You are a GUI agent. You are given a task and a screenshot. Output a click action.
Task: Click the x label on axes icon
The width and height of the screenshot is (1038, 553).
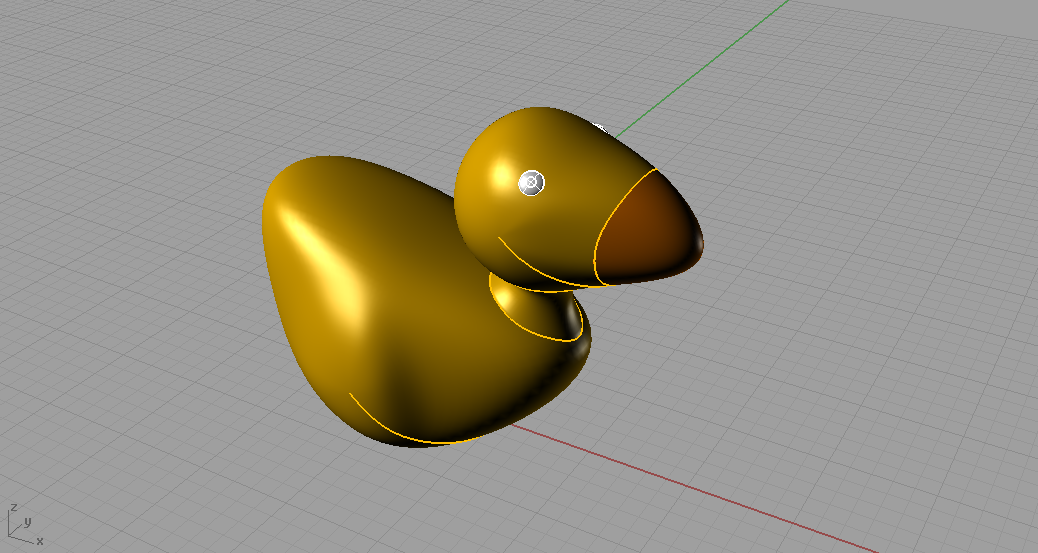pyautogui.click(x=39, y=541)
